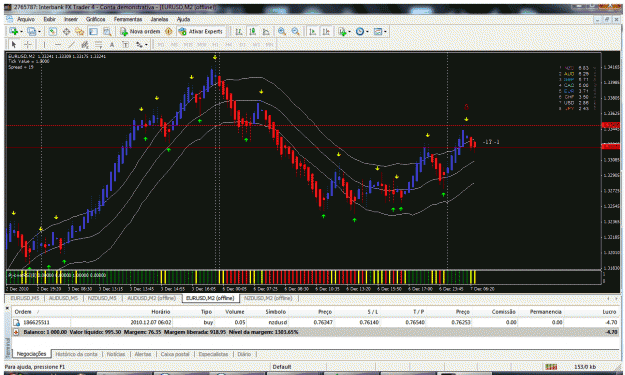Select the arrow Cursor tool
Viewport: 625px width, 375px height.
[x=14, y=44]
